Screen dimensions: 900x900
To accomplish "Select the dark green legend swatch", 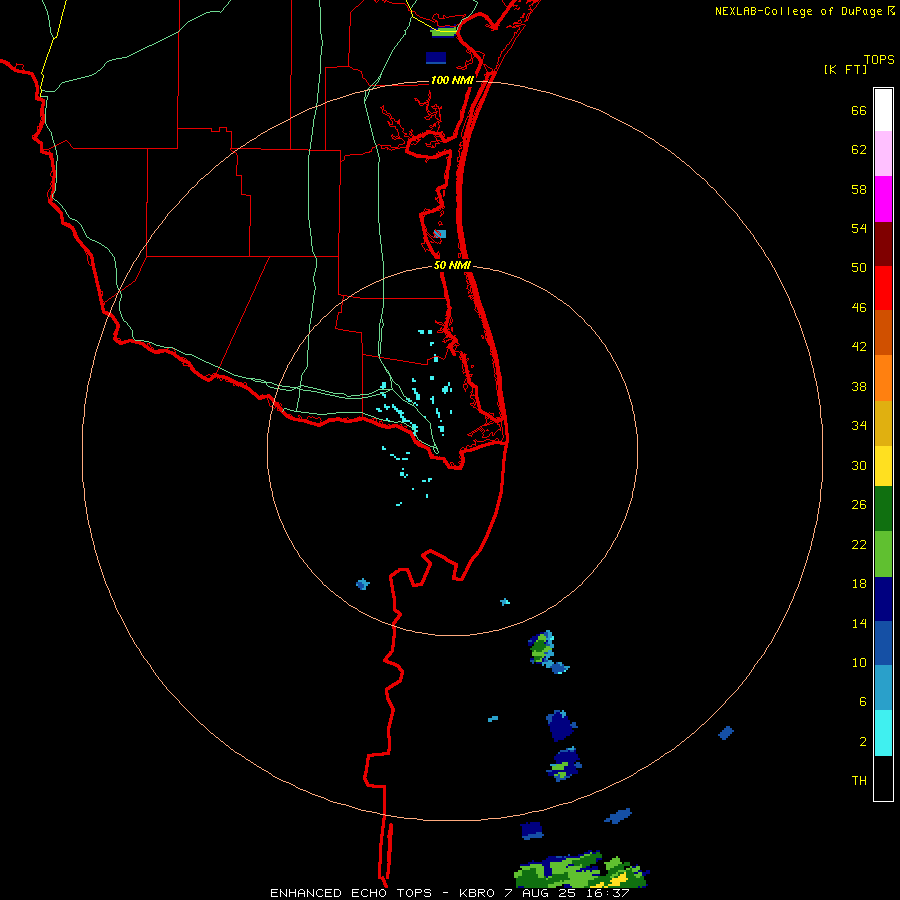I will pos(883,509).
